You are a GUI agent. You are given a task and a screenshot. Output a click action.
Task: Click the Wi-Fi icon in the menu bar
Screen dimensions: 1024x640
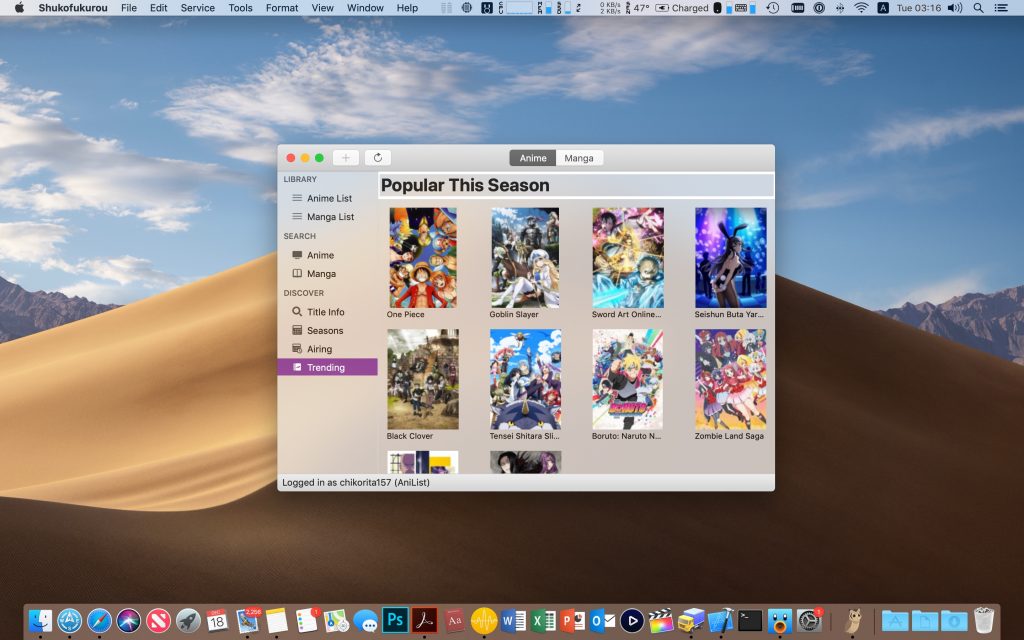[861, 8]
